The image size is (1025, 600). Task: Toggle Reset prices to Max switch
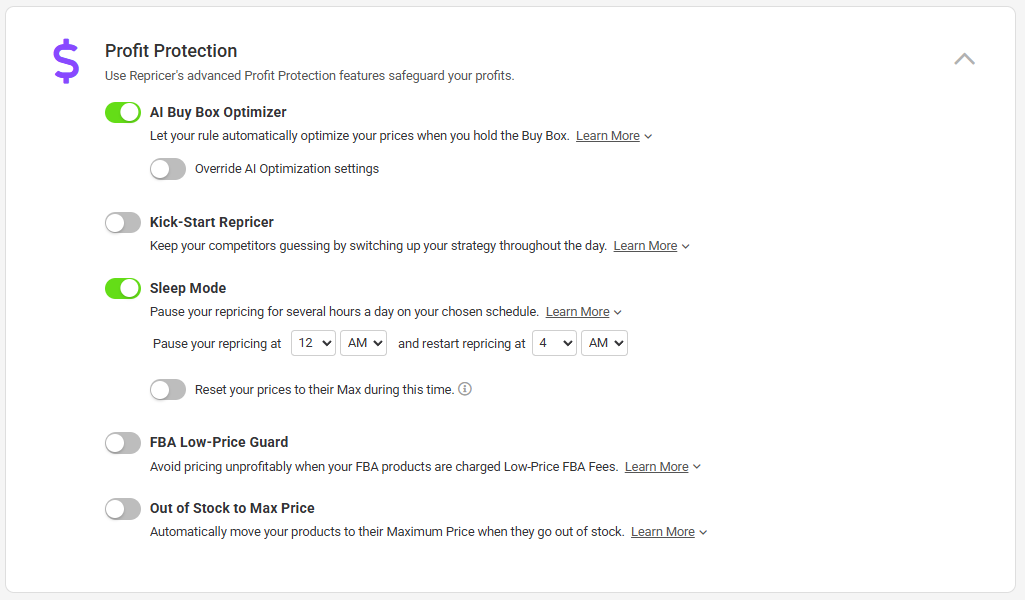(168, 389)
